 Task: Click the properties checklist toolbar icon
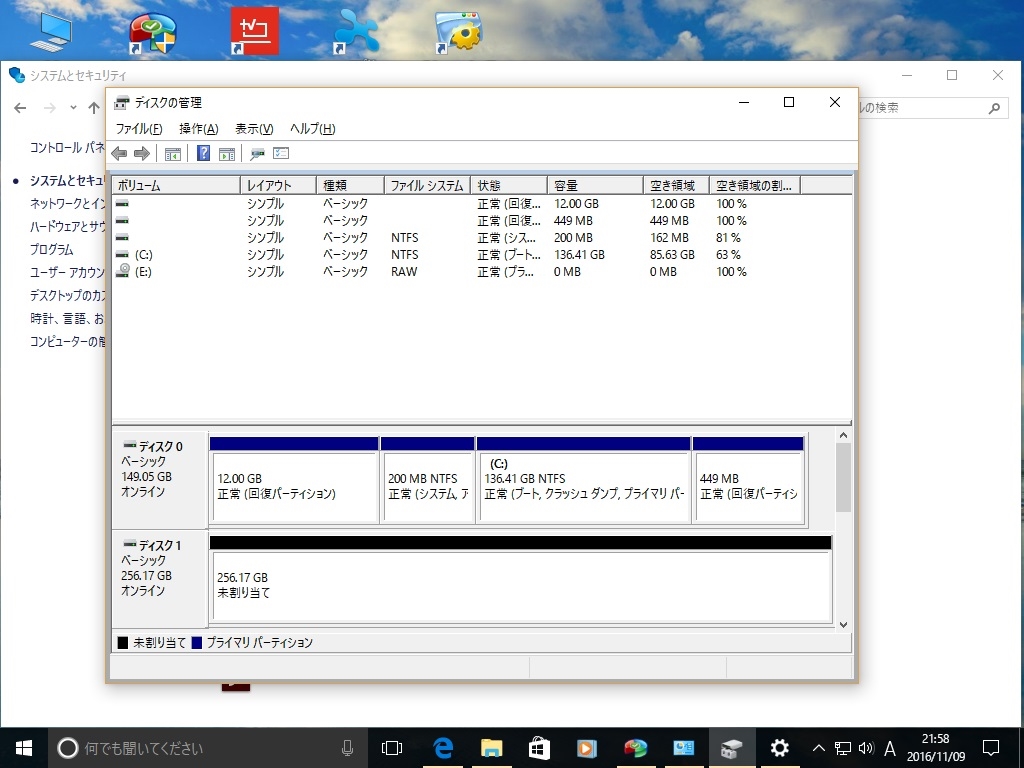pyautogui.click(x=281, y=153)
